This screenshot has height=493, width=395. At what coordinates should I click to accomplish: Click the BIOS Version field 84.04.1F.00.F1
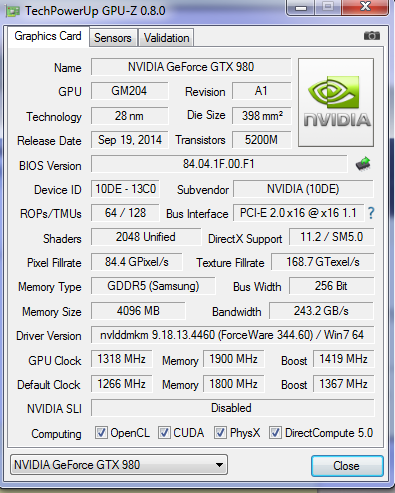[x=219, y=164]
